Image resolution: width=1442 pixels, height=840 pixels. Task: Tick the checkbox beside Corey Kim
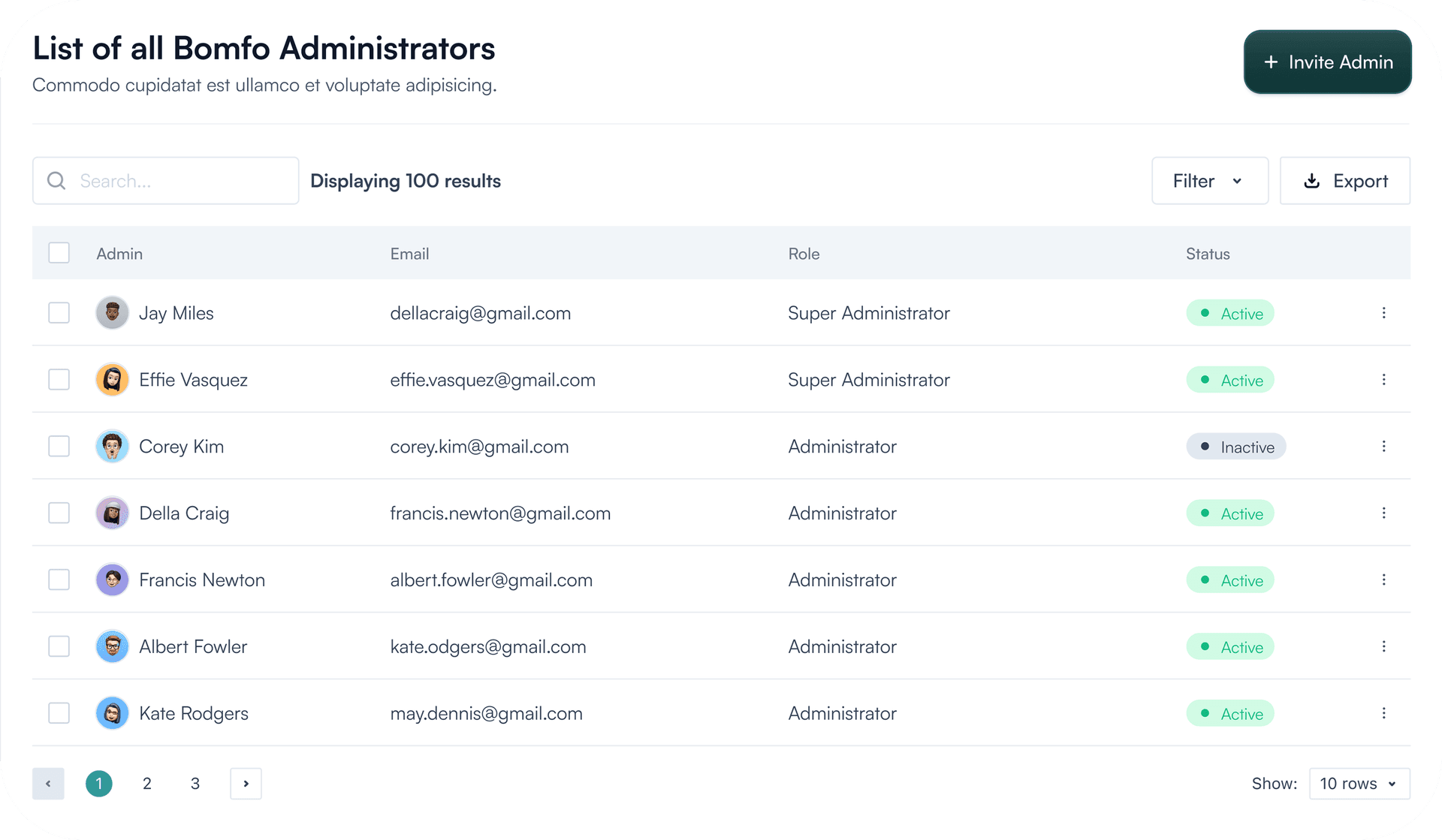coord(59,447)
